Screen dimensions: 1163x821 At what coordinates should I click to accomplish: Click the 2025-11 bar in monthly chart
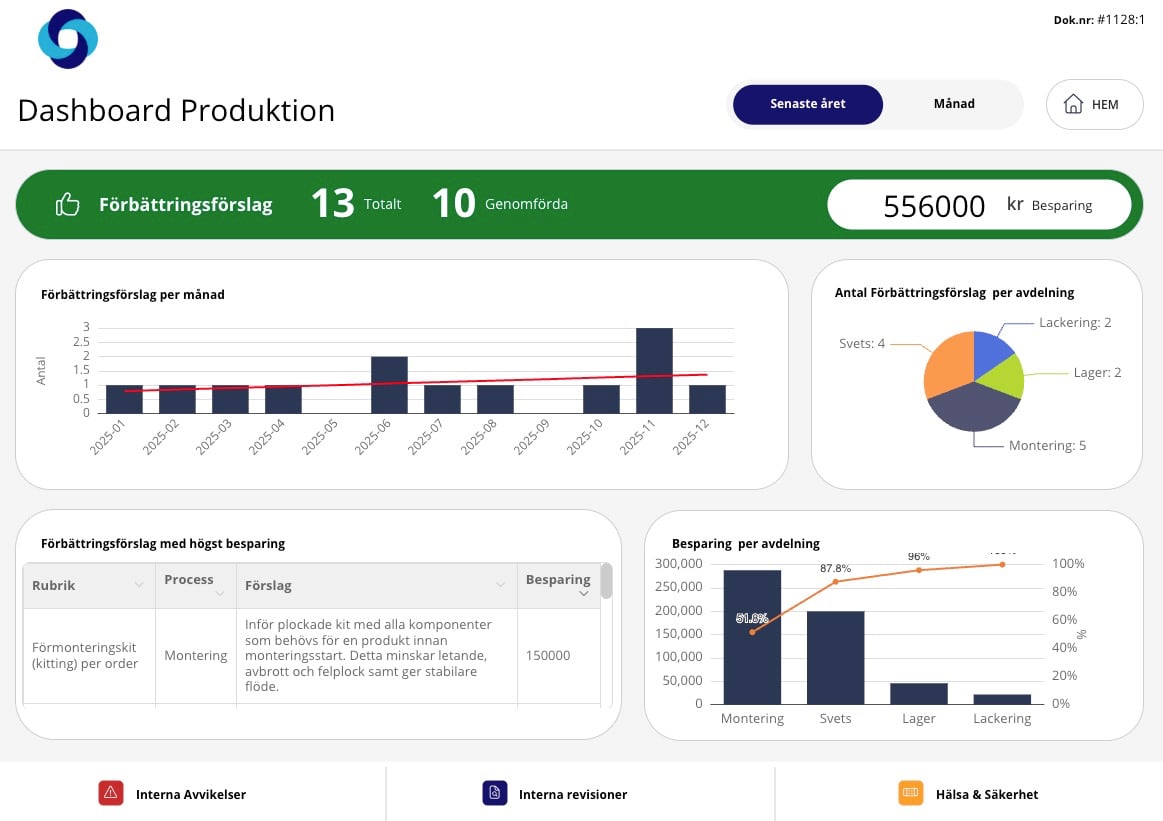[654, 370]
